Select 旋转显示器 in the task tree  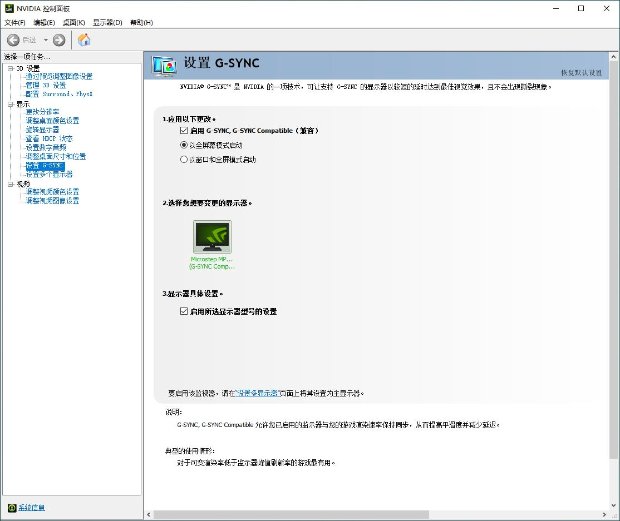pos(42,130)
